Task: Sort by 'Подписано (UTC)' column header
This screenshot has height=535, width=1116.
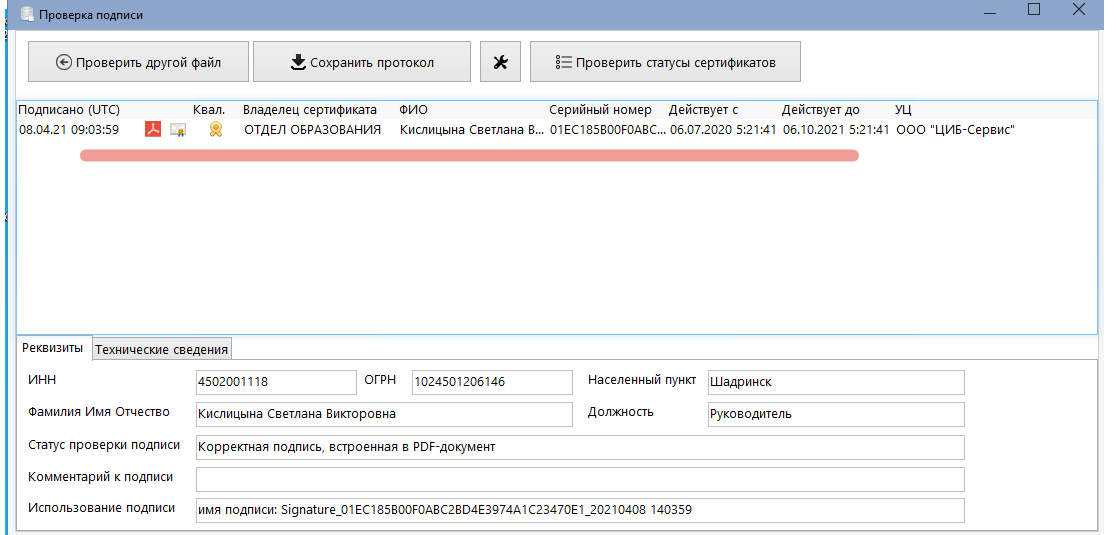Action: pos(68,110)
